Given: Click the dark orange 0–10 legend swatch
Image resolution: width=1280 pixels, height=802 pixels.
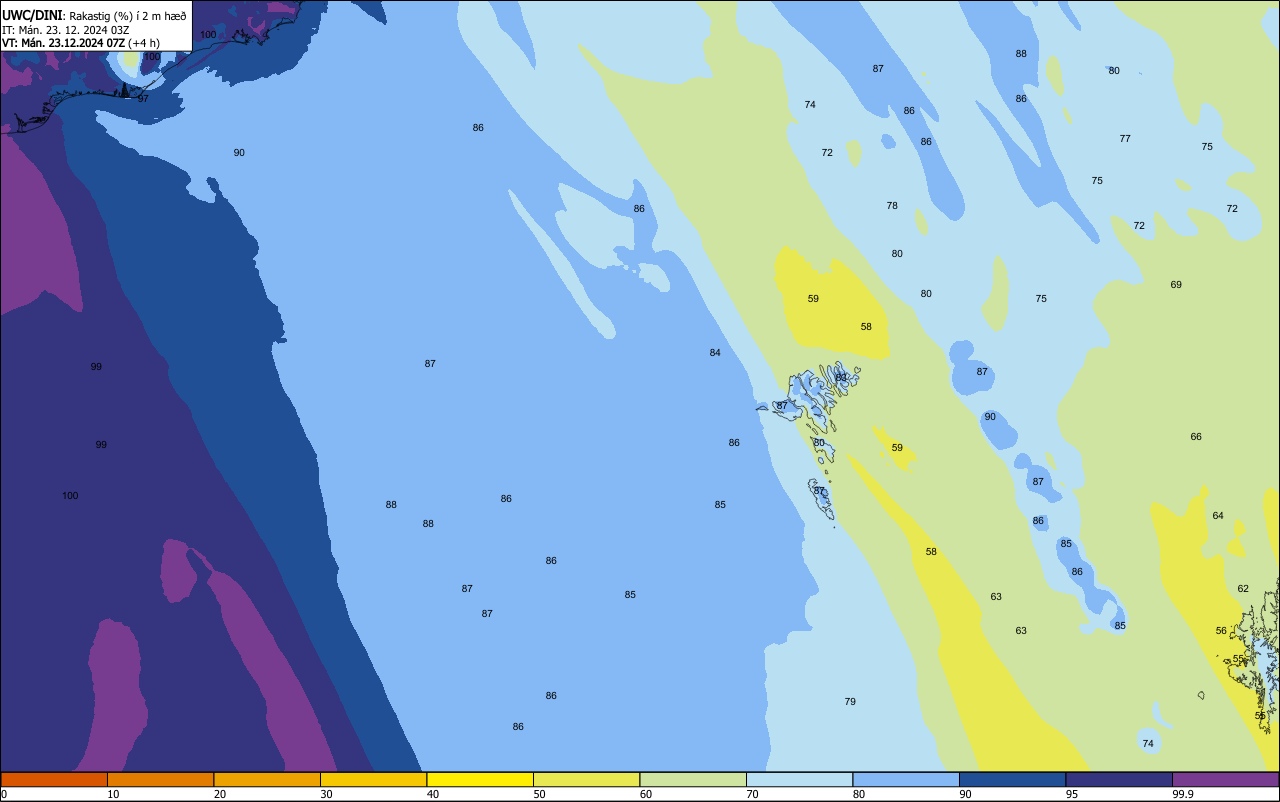Looking at the screenshot, I should (54, 779).
